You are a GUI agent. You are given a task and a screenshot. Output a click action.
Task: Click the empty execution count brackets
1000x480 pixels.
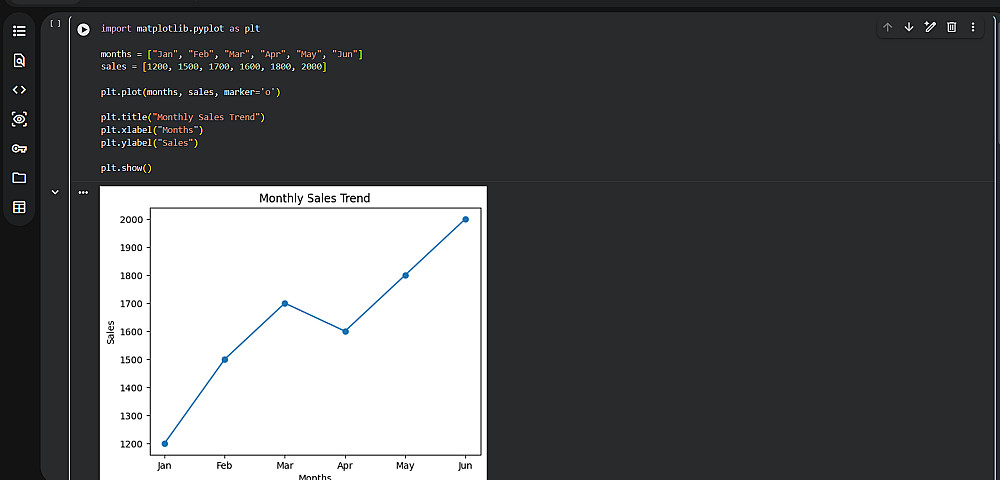(x=56, y=23)
